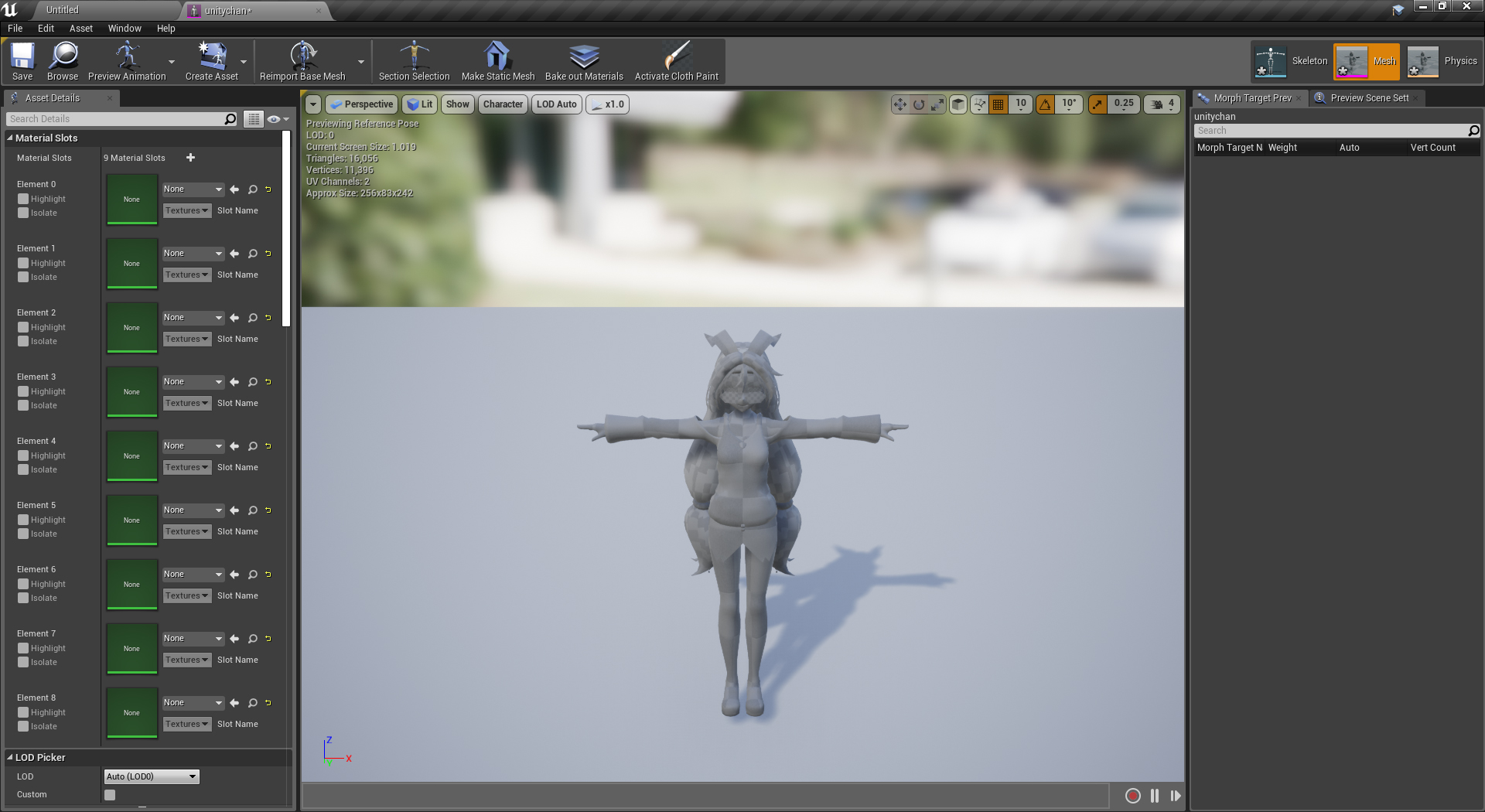Open LOD Auto (LOD0) combo box

(152, 776)
